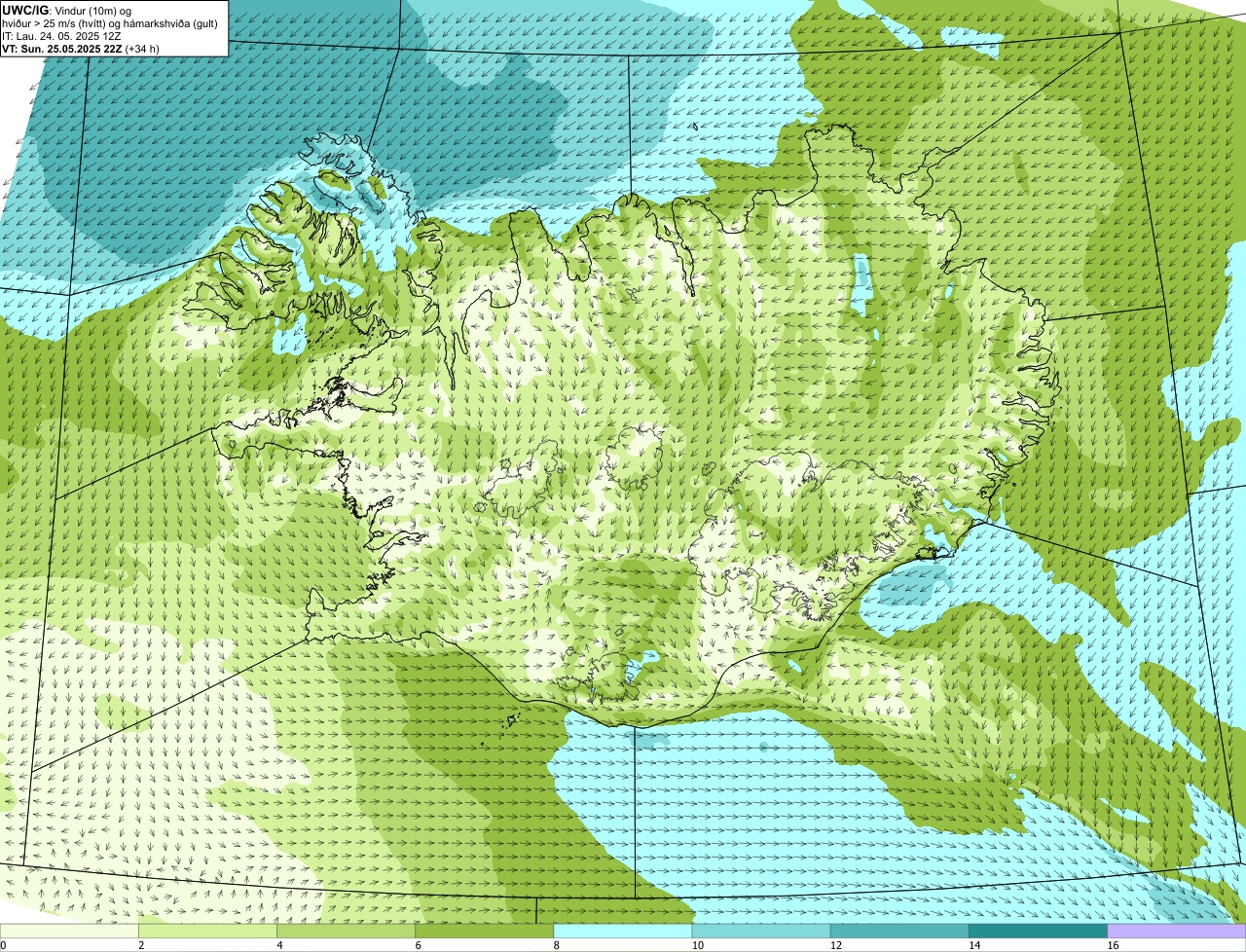Click the light cyan 8–10 m/s legend swatch
This screenshot has width=1246, height=952.
pyautogui.click(x=623, y=932)
